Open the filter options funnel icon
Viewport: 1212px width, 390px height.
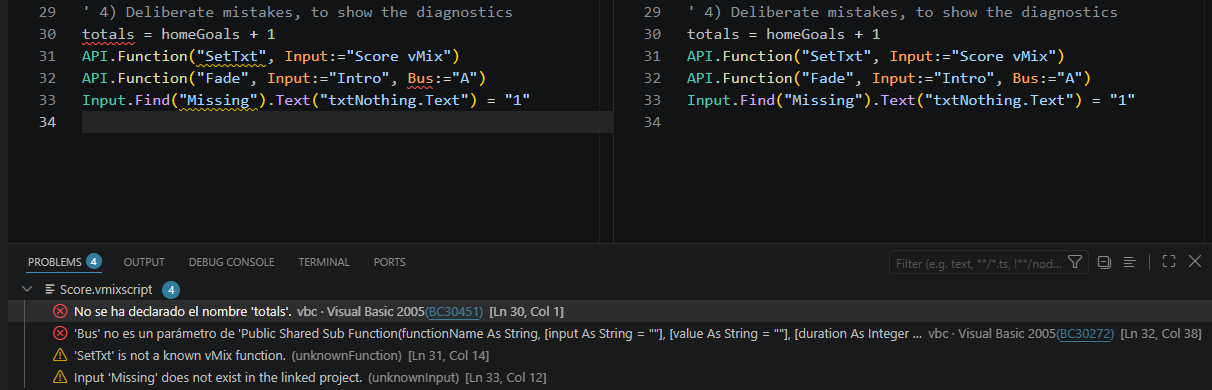(1075, 263)
